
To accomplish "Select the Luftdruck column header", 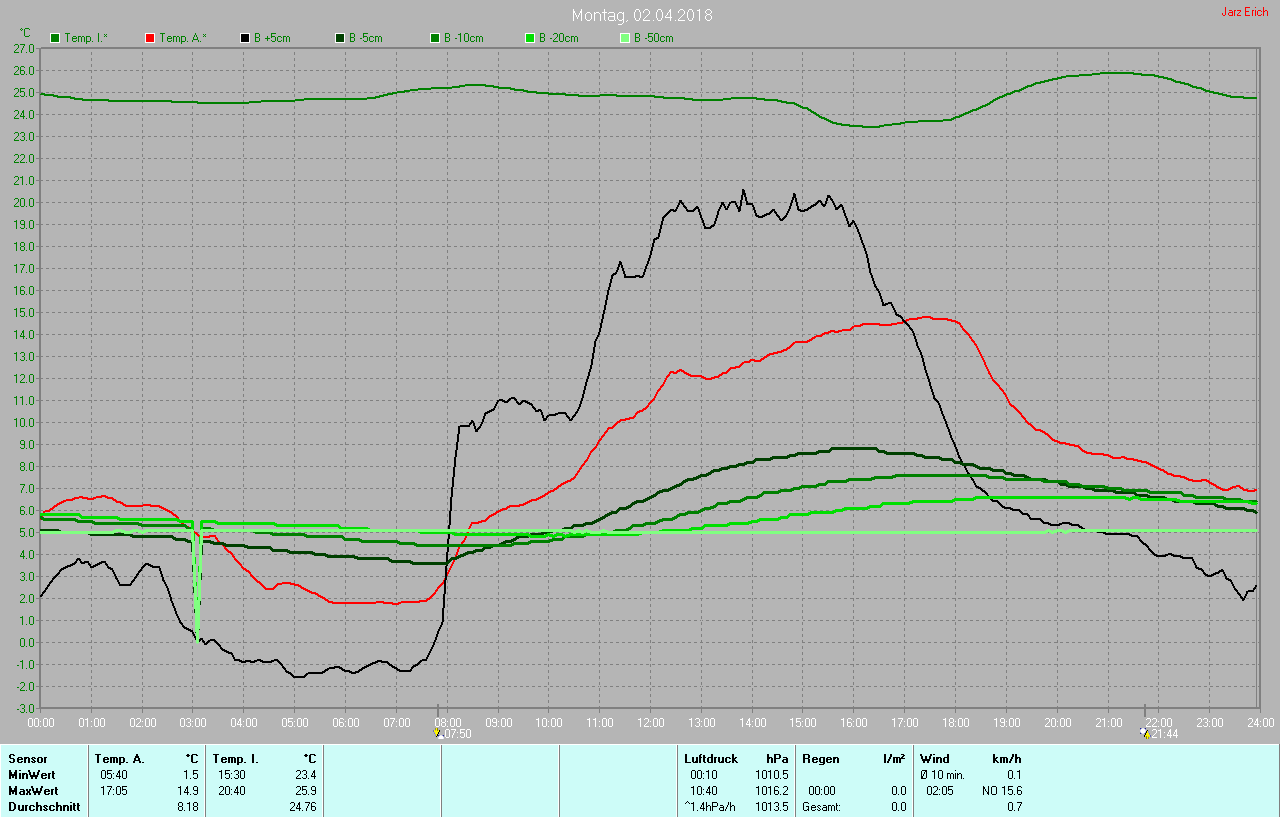I will [x=710, y=759].
